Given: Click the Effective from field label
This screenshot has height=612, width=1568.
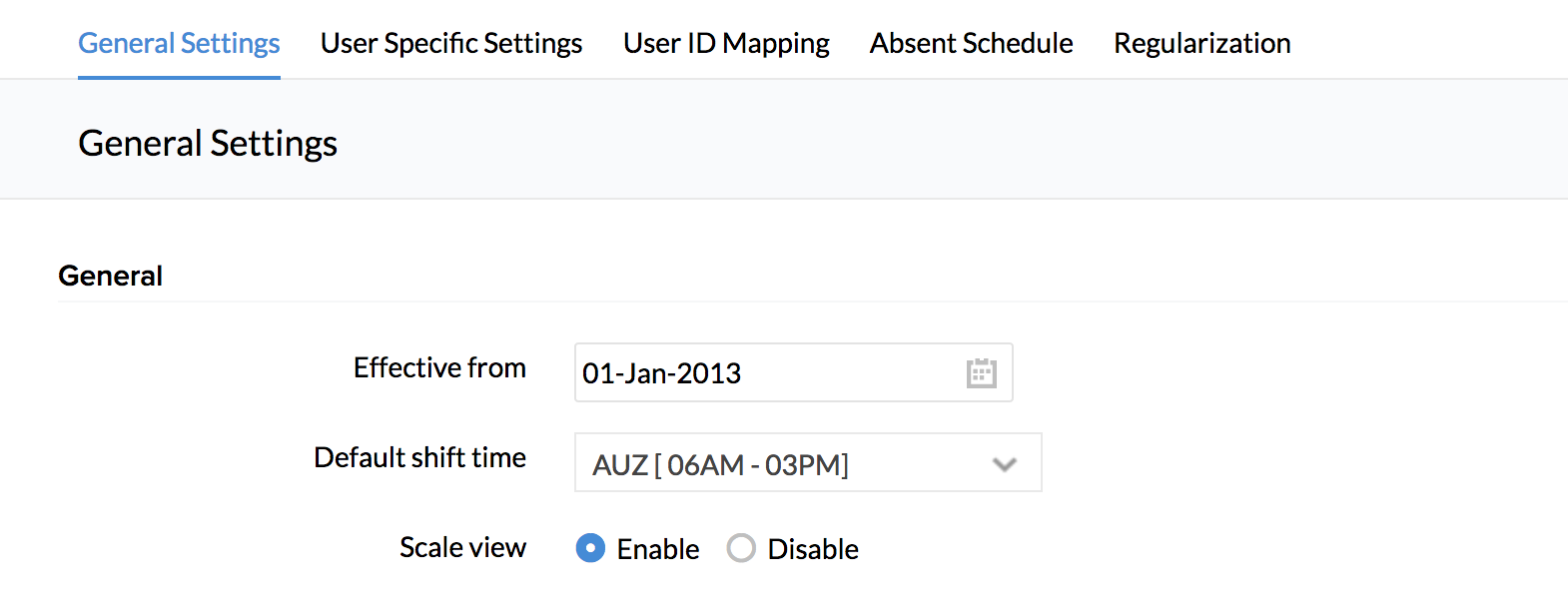Looking at the screenshot, I should click(439, 368).
